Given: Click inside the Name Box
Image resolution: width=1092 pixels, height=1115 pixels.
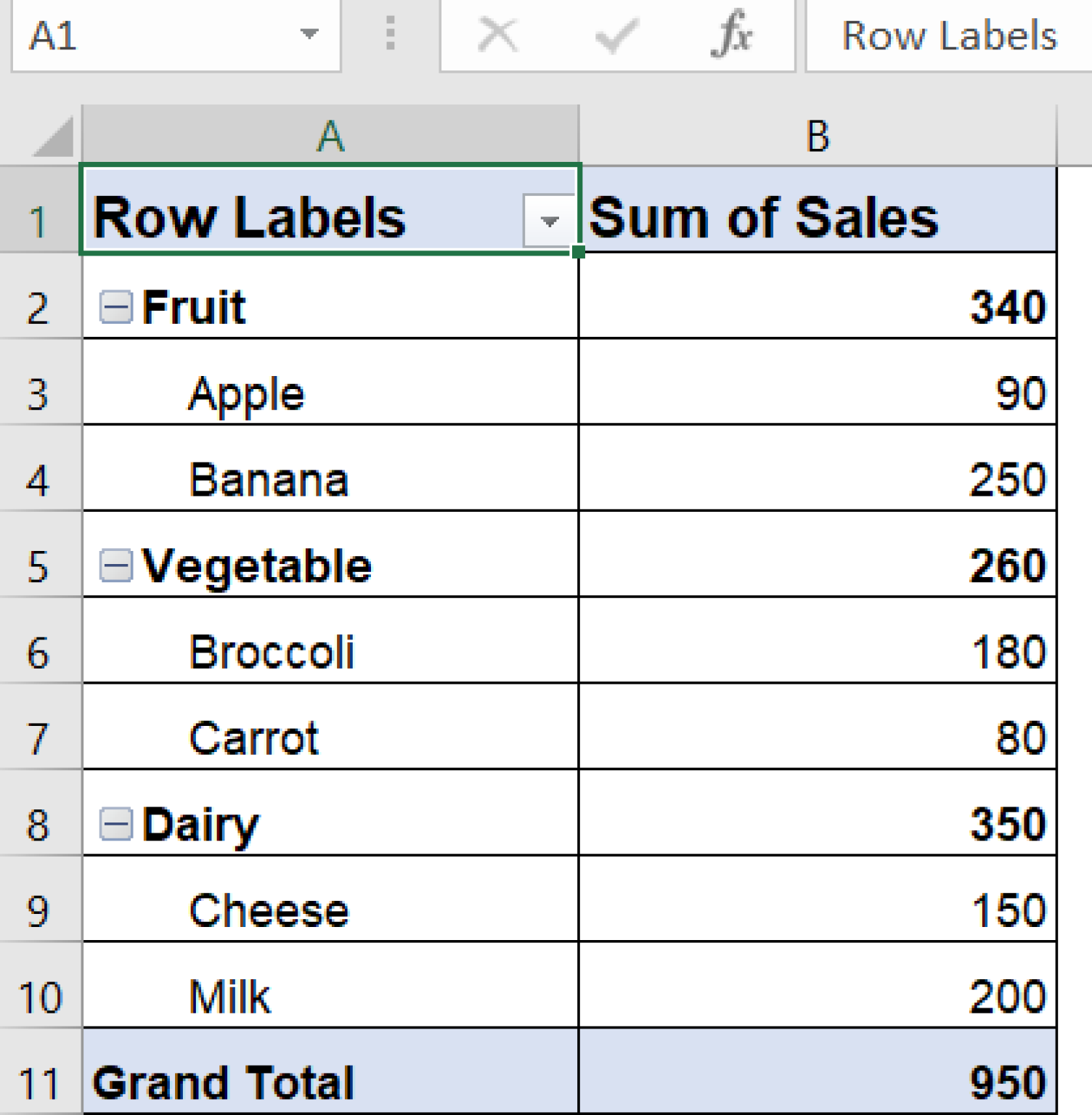Looking at the screenshot, I should tap(145, 34).
